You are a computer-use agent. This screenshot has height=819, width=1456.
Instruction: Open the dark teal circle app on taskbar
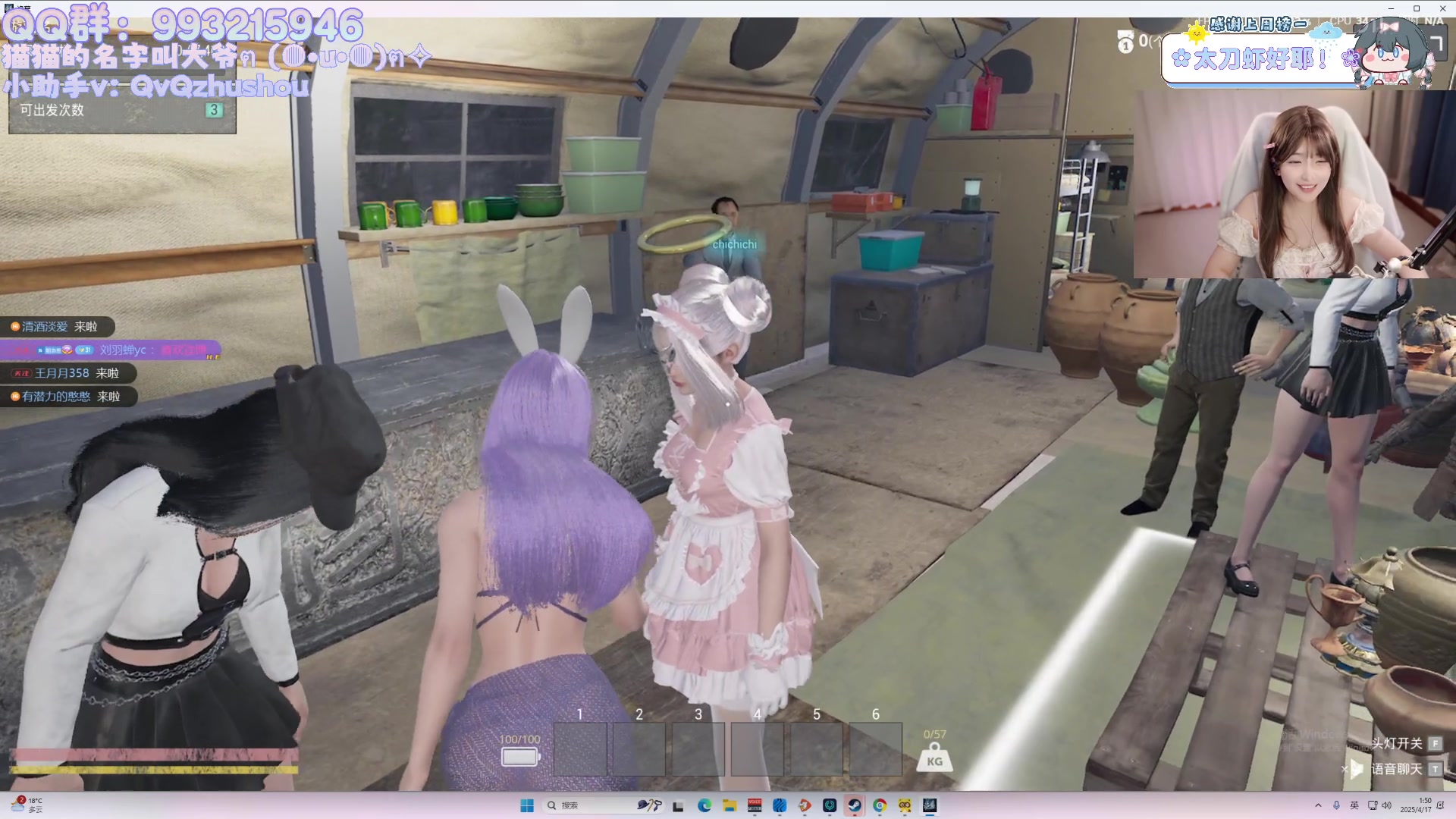tap(830, 805)
